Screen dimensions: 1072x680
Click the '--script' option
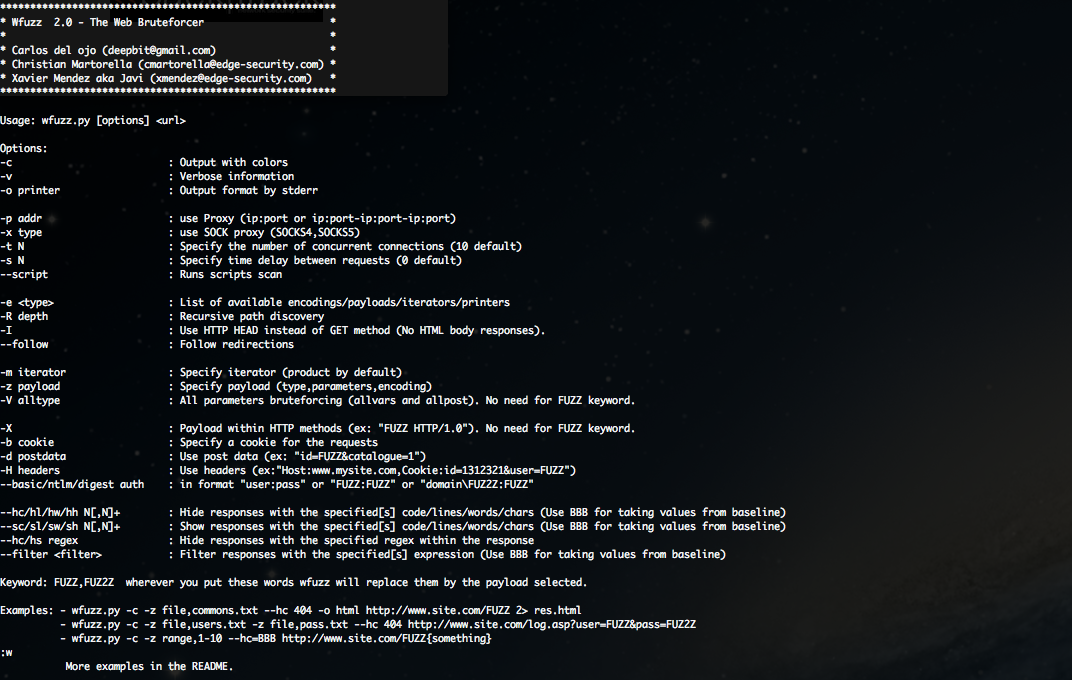coord(24,275)
